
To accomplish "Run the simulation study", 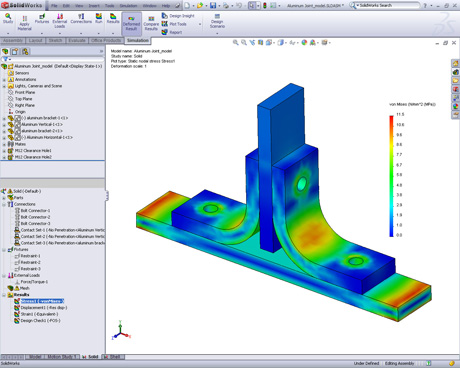I will click(99, 19).
